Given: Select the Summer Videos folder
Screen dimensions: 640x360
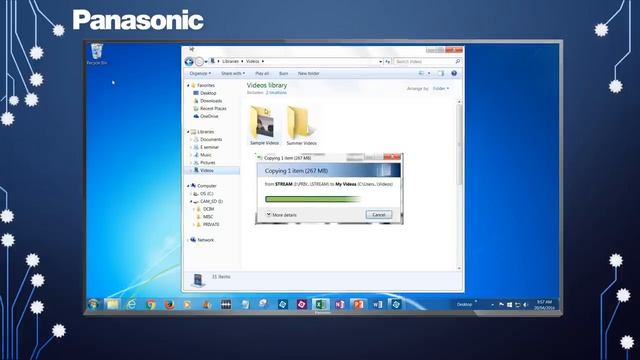Looking at the screenshot, I should tap(301, 126).
